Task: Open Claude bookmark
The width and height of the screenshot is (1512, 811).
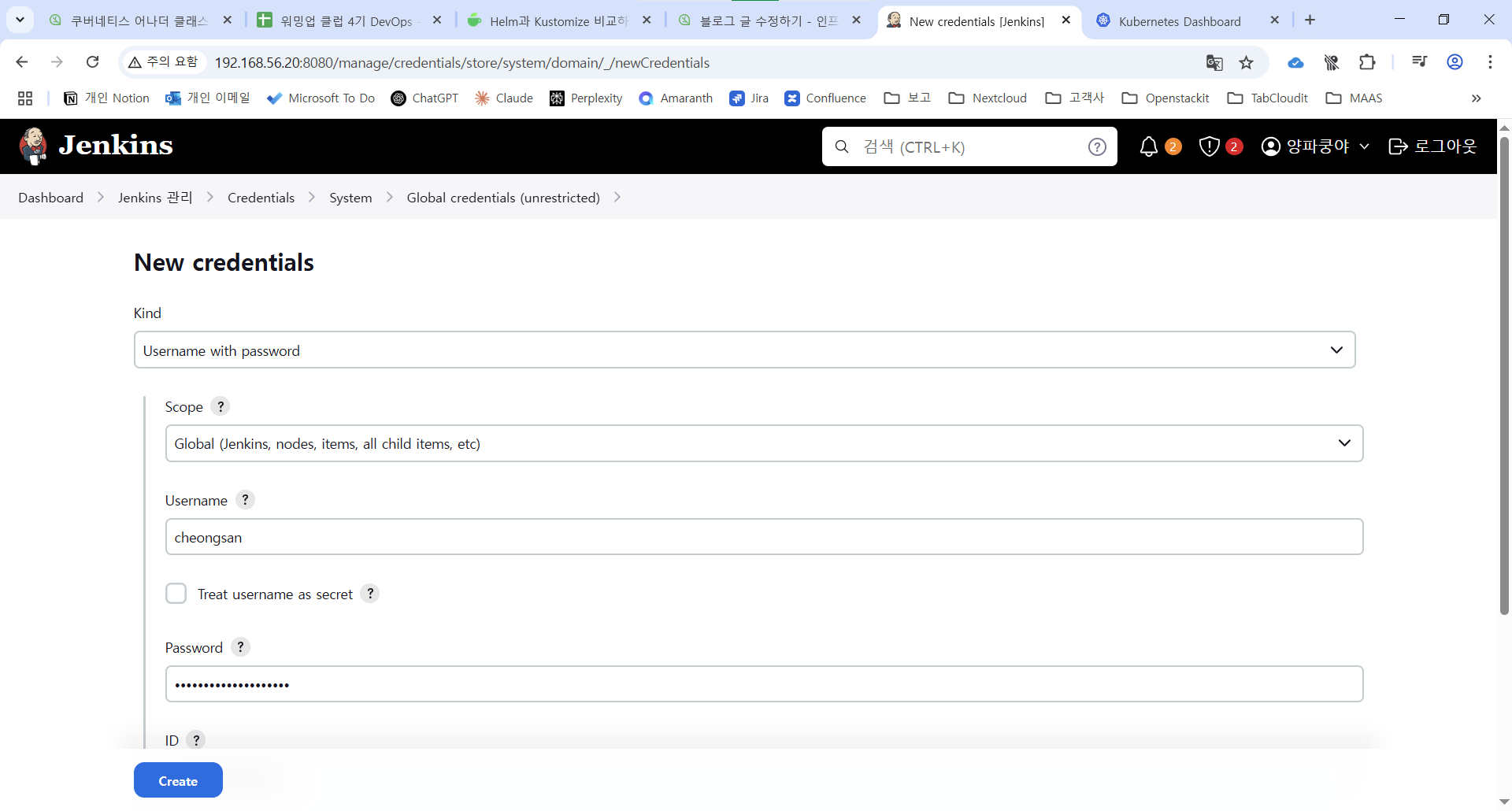Action: coord(504,98)
